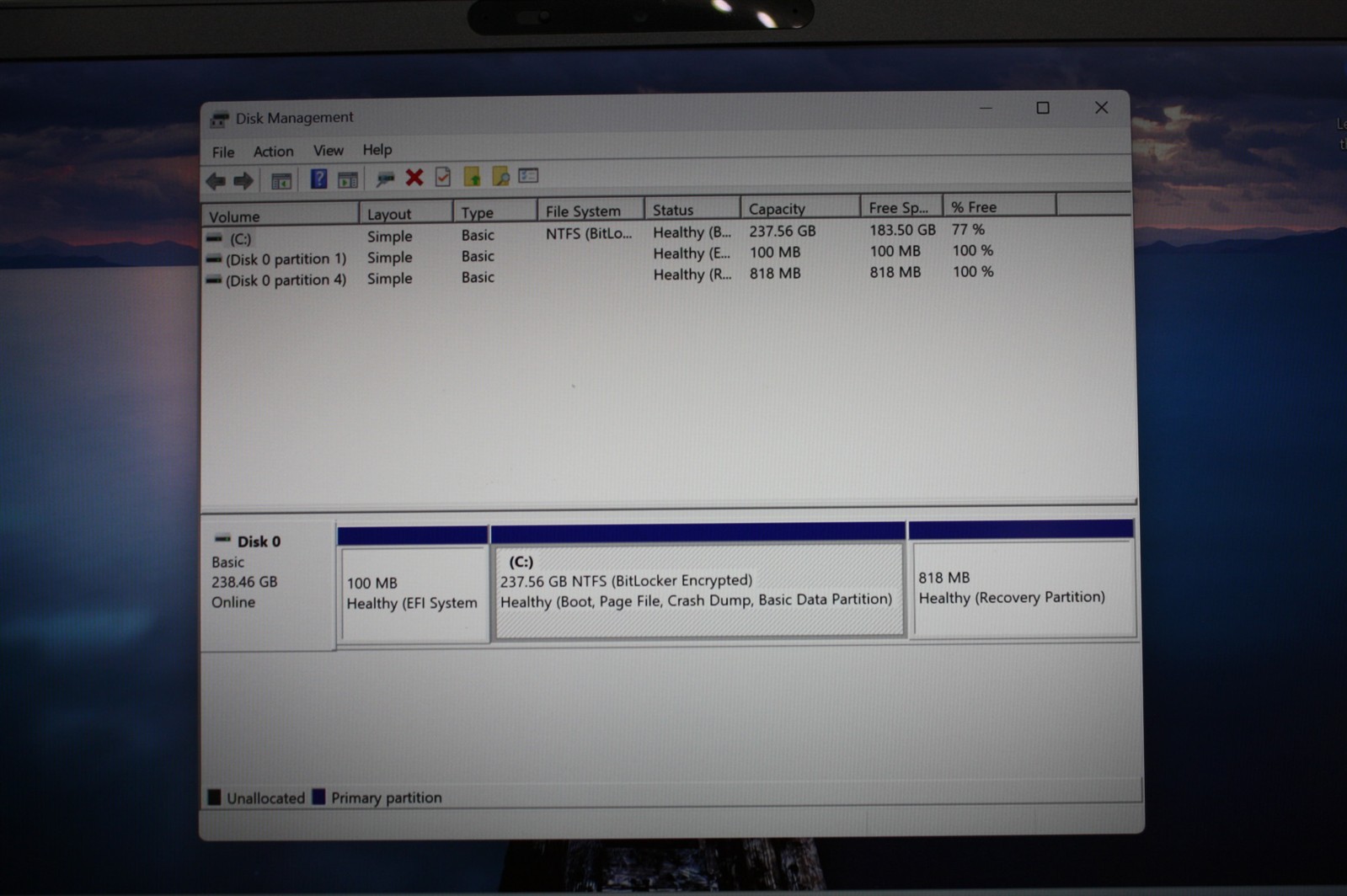Click drive icon beside Disk 0 partition 4
This screenshot has width=1347, height=896.
tap(215, 280)
